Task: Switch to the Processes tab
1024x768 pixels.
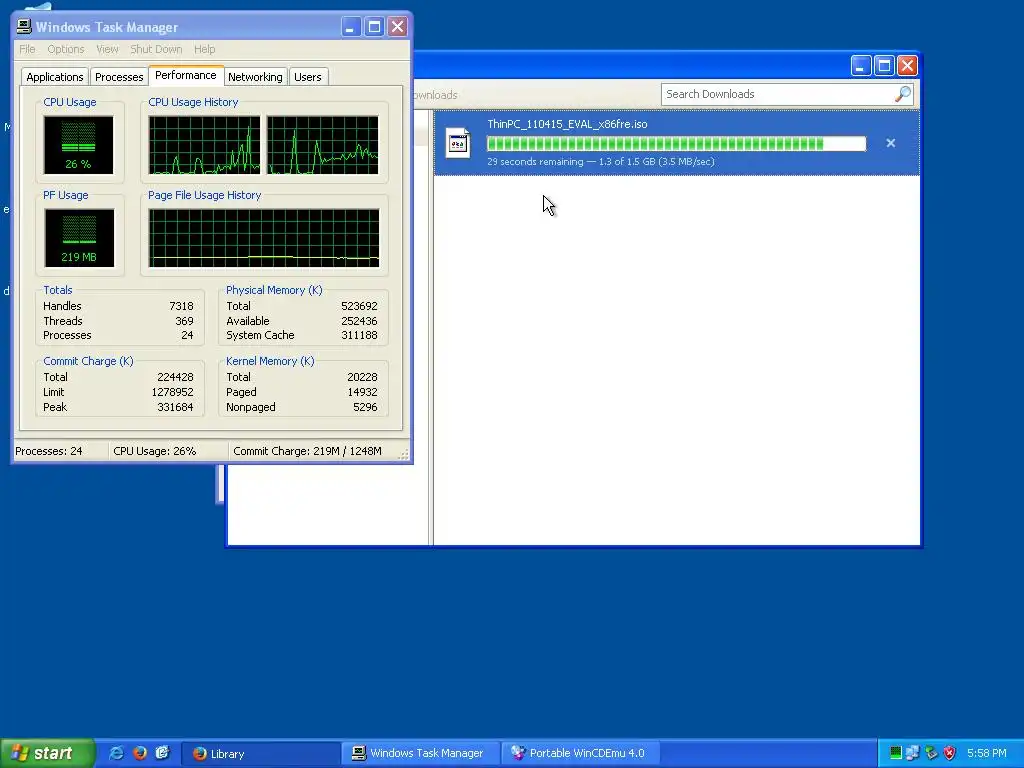Action: [119, 76]
